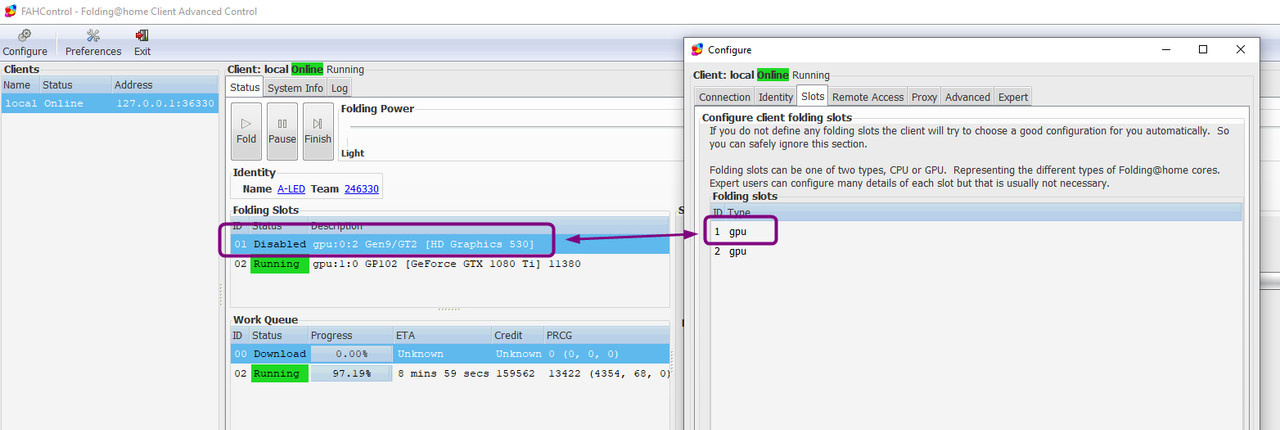
Task: Switch to the Status tab
Action: 245,88
